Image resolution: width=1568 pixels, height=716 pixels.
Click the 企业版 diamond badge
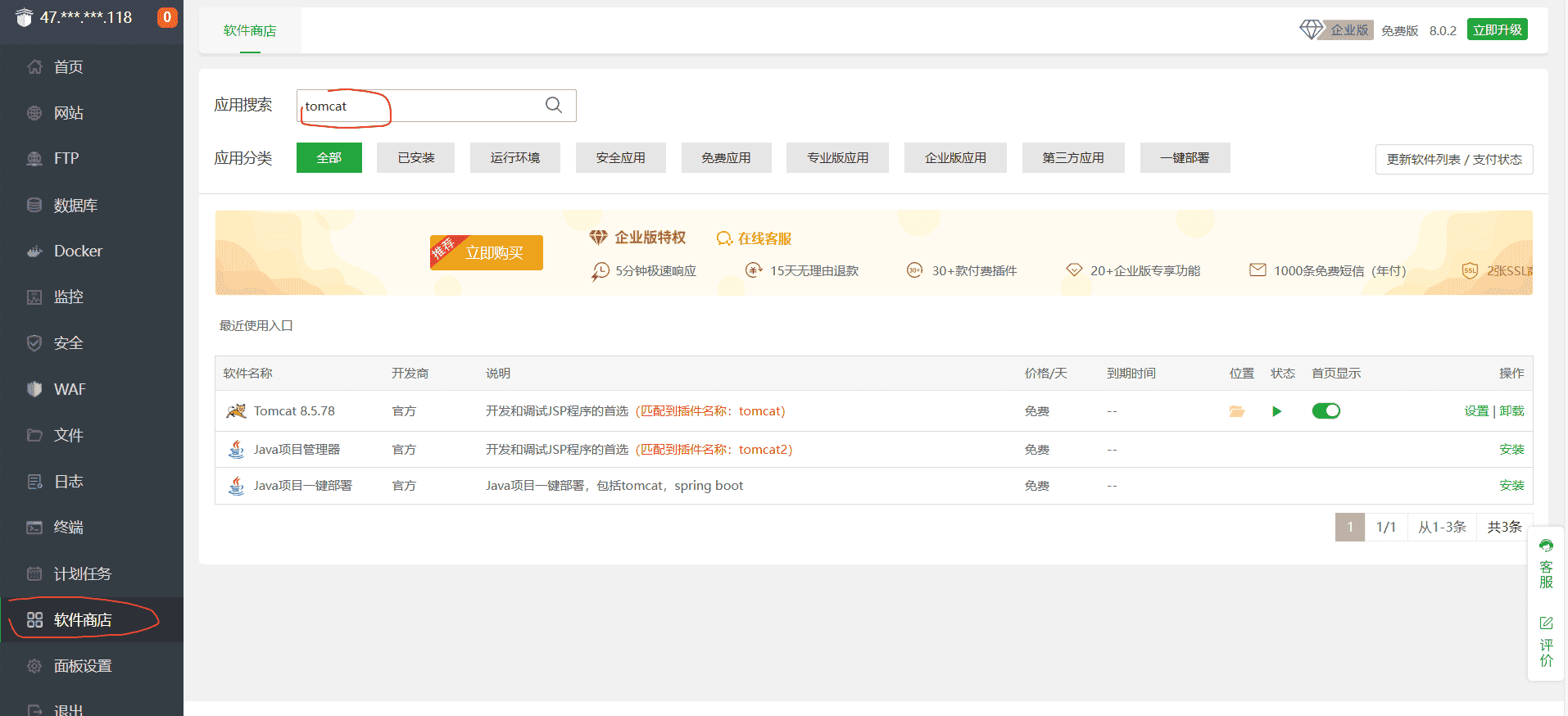click(1337, 30)
